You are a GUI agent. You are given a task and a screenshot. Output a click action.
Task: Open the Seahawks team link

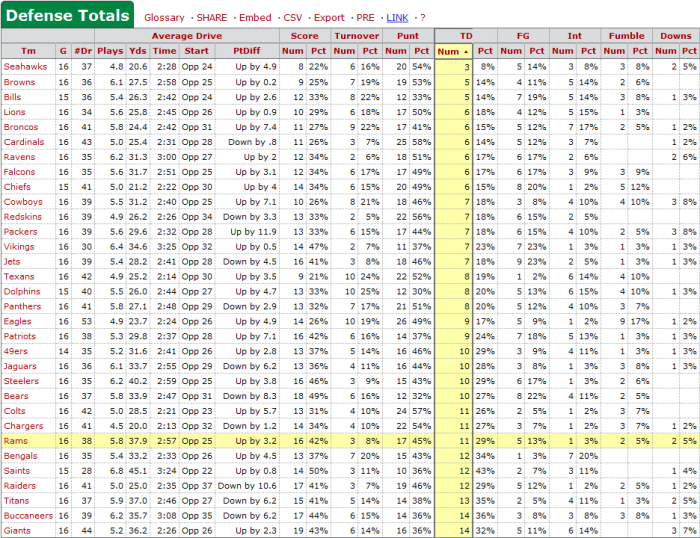click(25, 67)
